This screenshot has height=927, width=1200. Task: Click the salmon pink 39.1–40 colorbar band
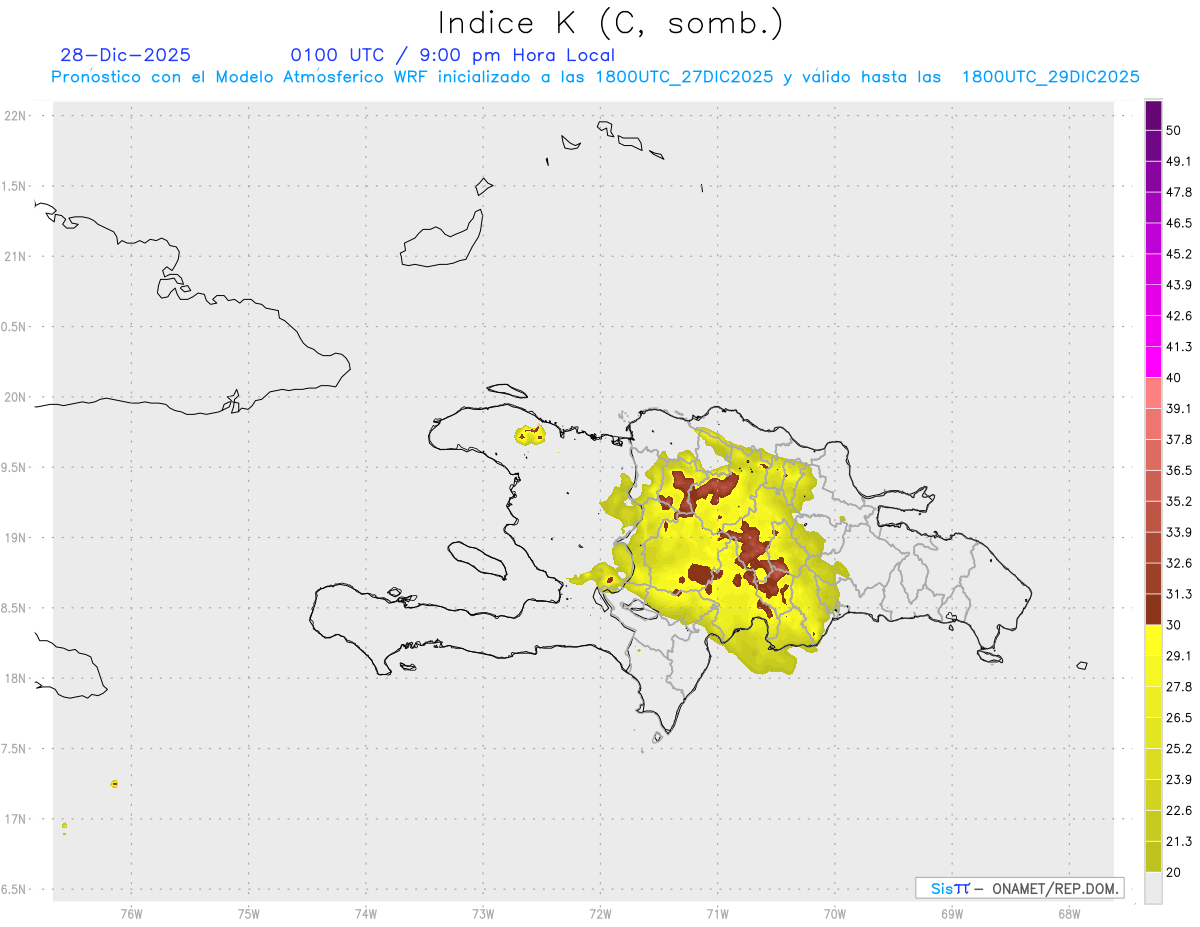(x=1153, y=392)
